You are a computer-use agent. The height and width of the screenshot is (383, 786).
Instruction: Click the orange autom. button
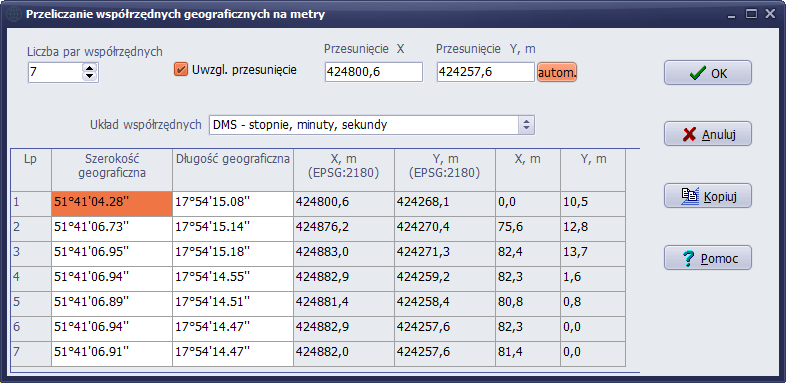(557, 73)
